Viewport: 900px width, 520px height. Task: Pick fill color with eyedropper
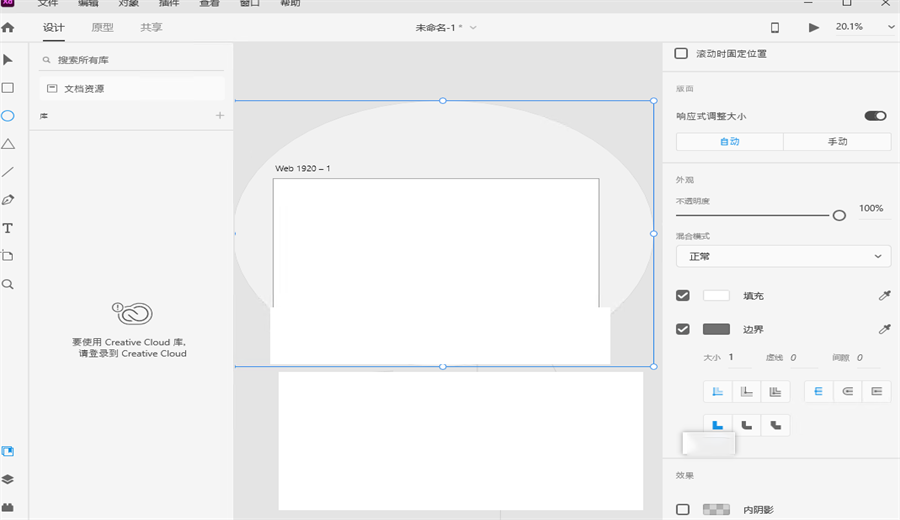pyautogui.click(x=885, y=296)
